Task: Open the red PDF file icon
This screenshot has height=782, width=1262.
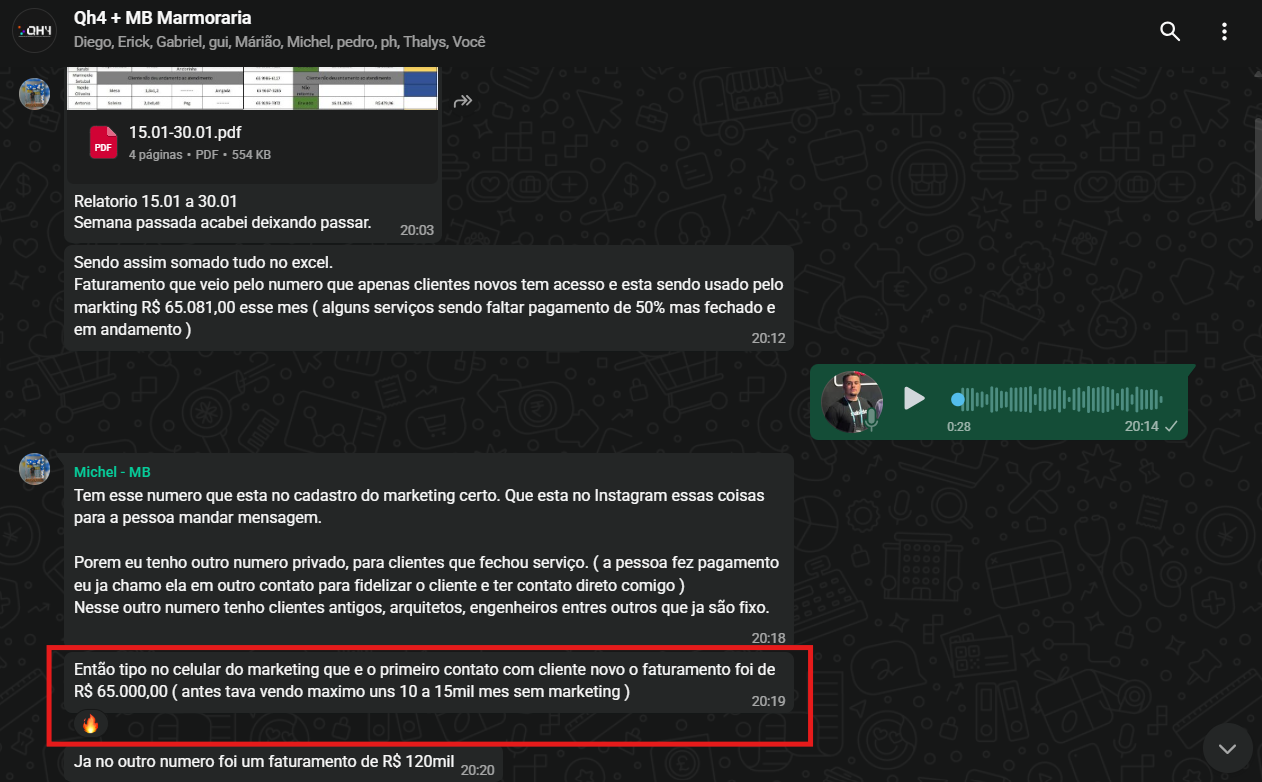Action: point(103,142)
